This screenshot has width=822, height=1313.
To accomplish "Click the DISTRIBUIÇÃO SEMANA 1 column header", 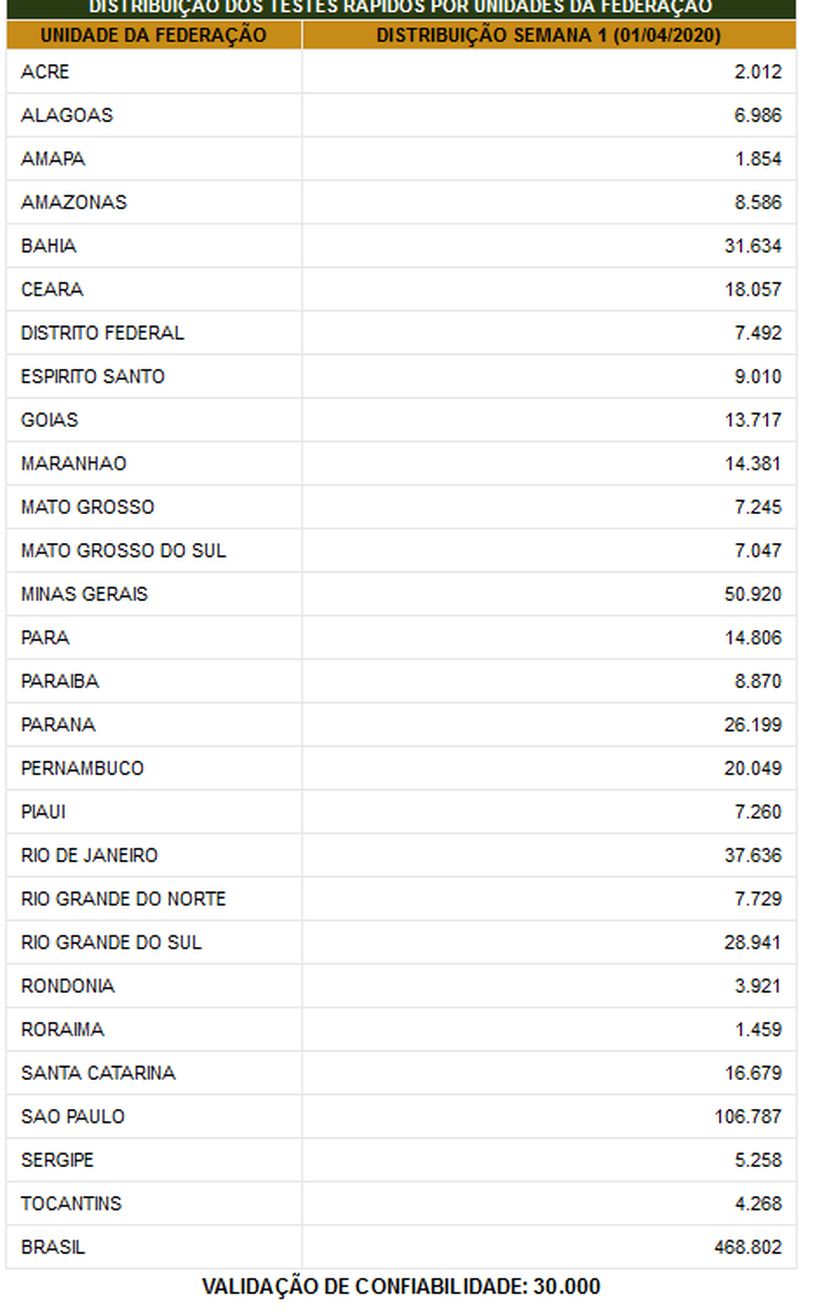I will coord(548,36).
